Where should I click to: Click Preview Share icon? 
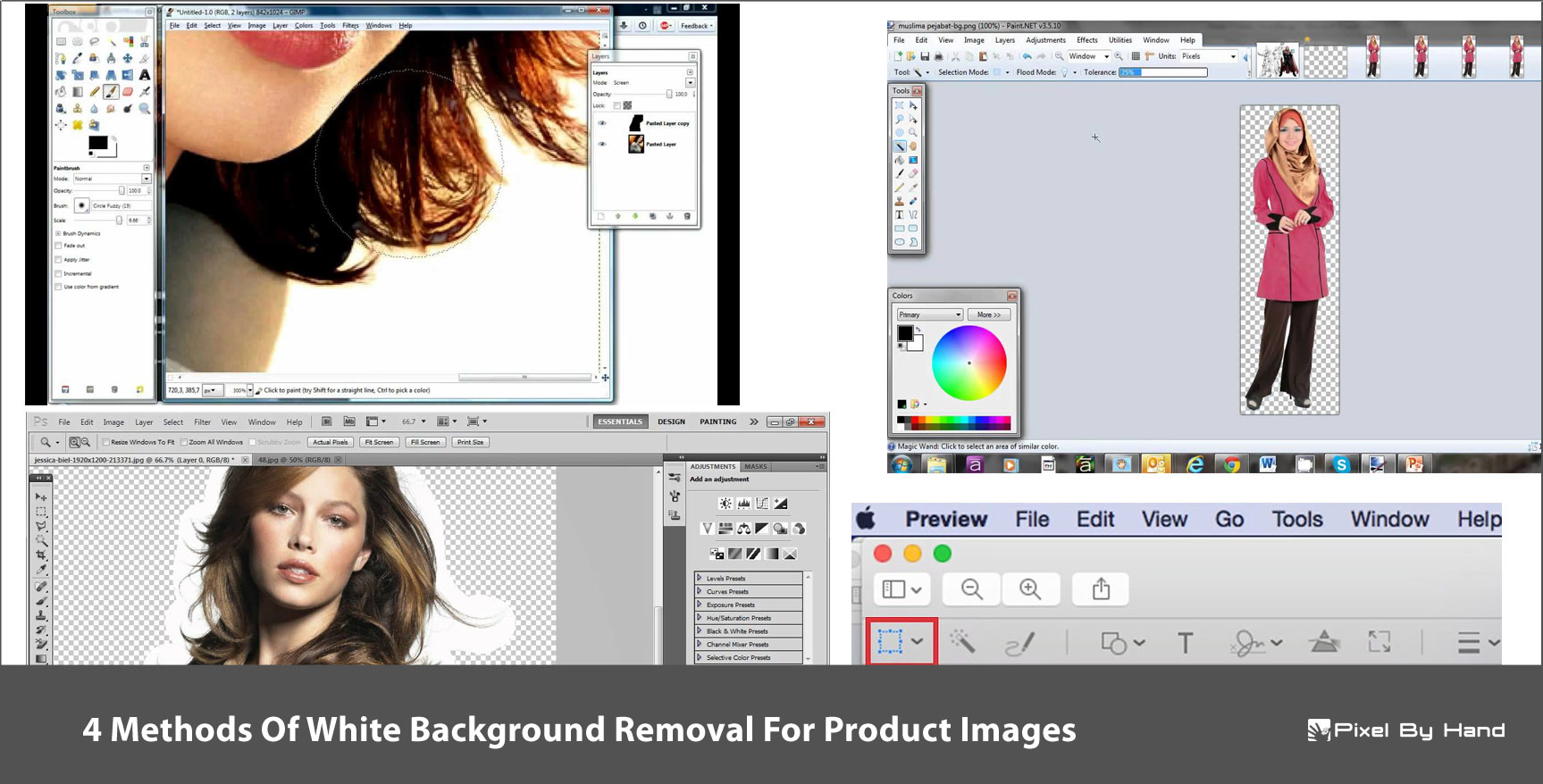(1101, 589)
